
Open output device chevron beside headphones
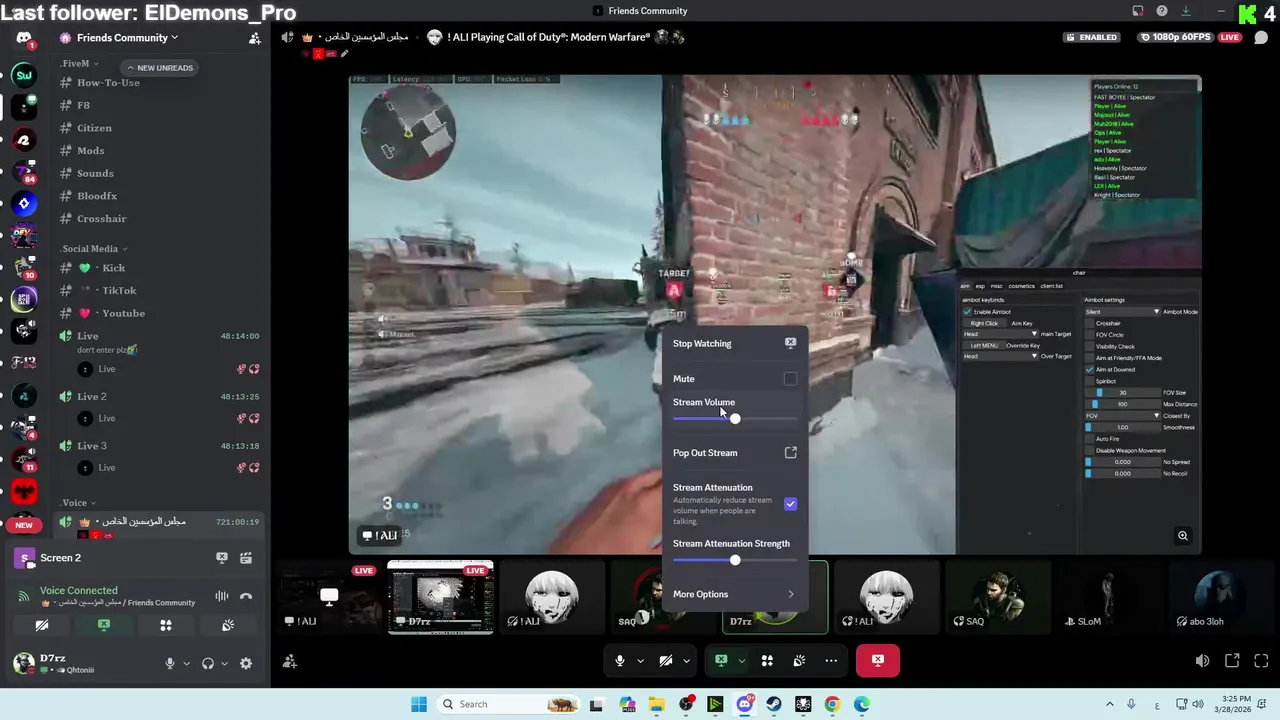224,663
